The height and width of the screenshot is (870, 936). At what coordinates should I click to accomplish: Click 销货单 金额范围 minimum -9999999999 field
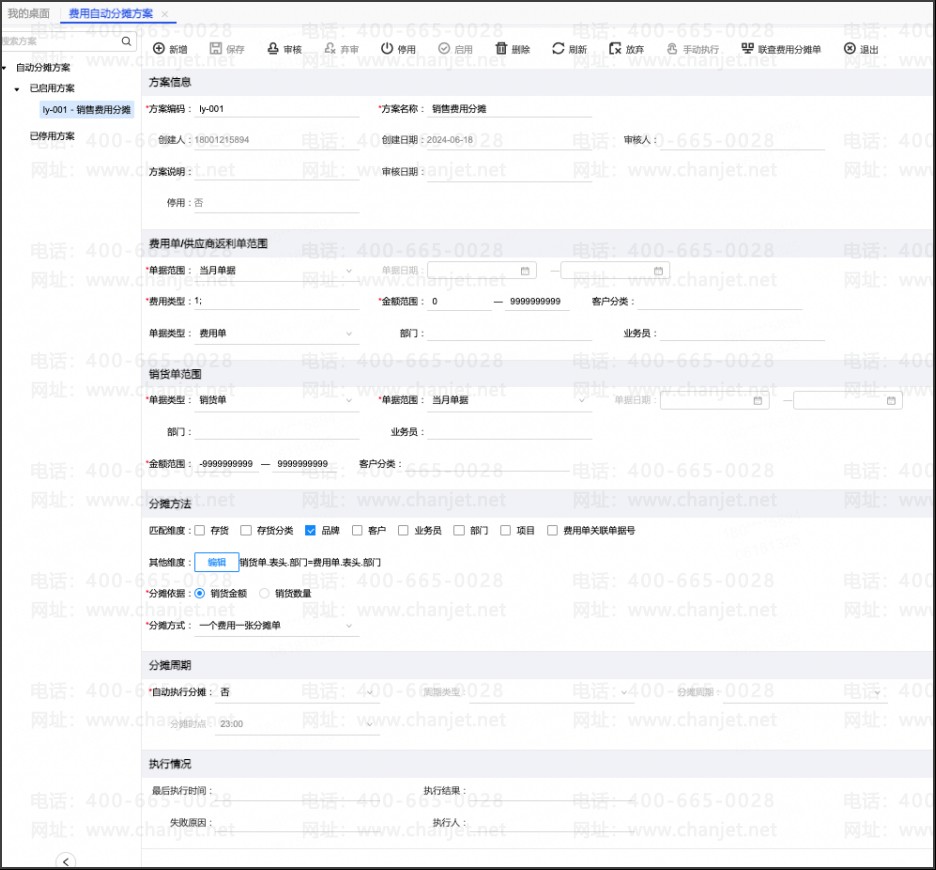(x=227, y=464)
